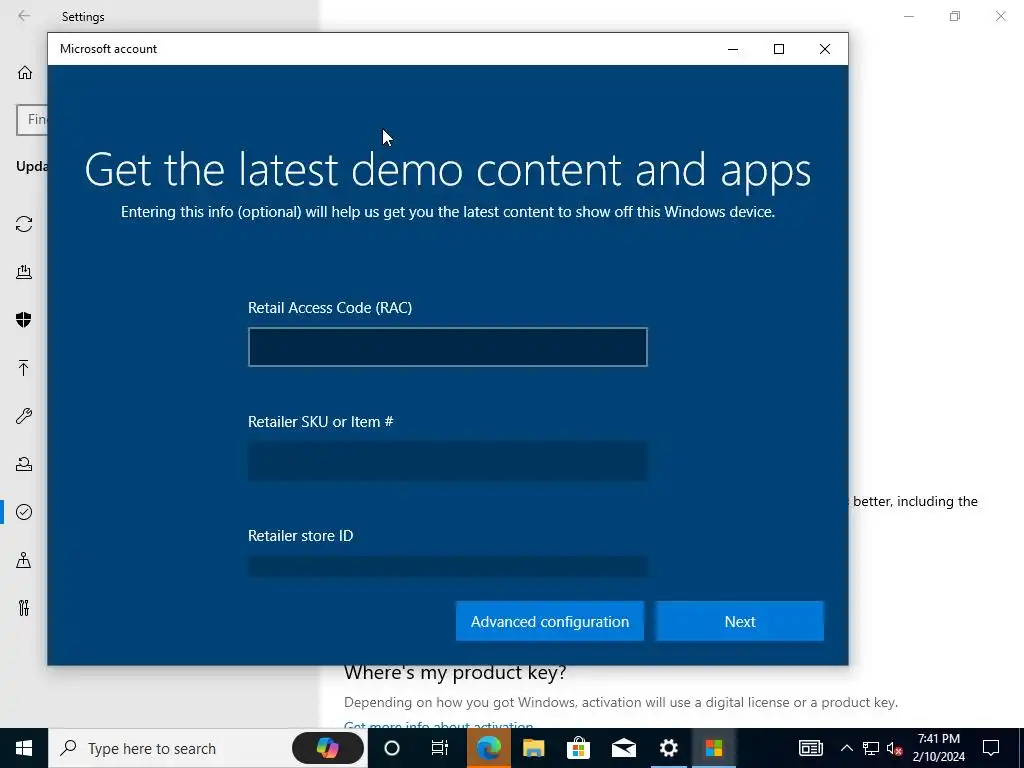
Task: Open Windows Security shield icon
Action: pyautogui.click(x=24, y=319)
